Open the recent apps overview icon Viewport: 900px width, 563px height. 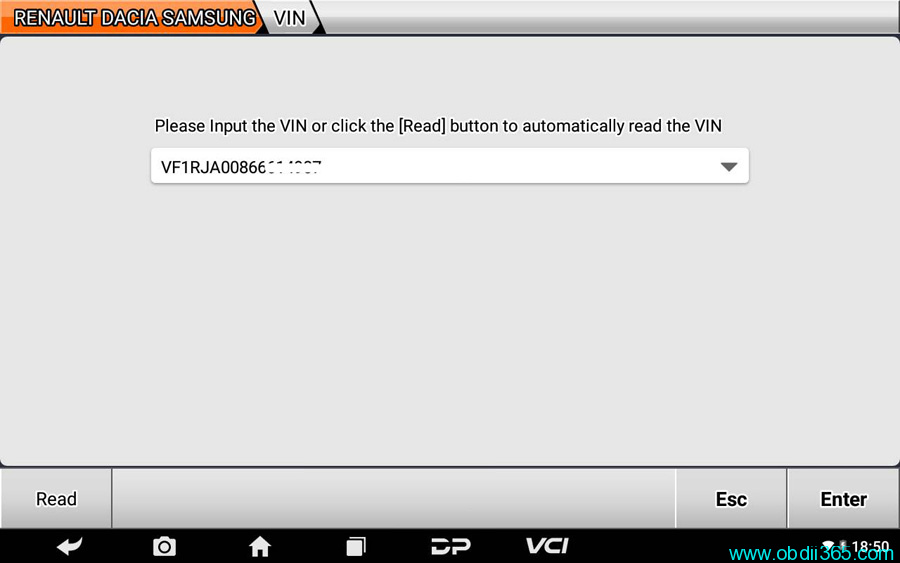(356, 546)
